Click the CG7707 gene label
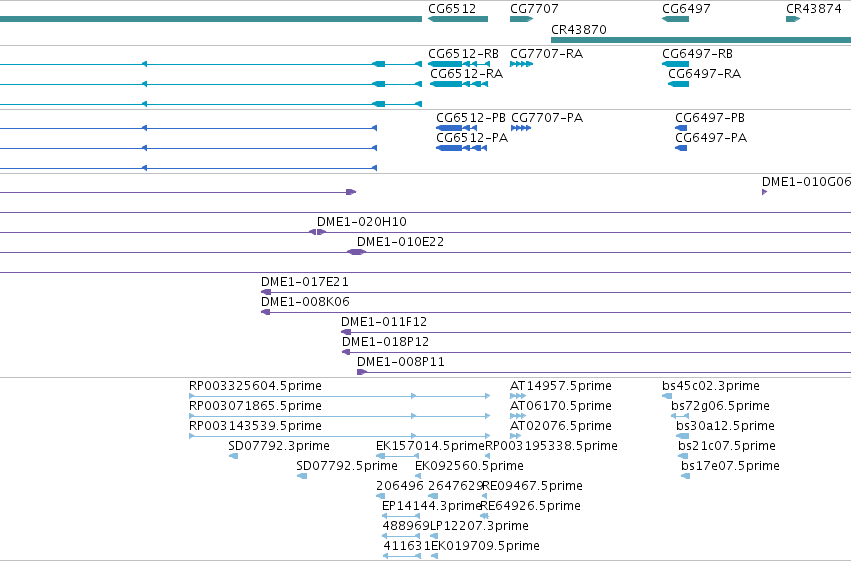The height and width of the screenshot is (561, 851). pyautogui.click(x=534, y=9)
